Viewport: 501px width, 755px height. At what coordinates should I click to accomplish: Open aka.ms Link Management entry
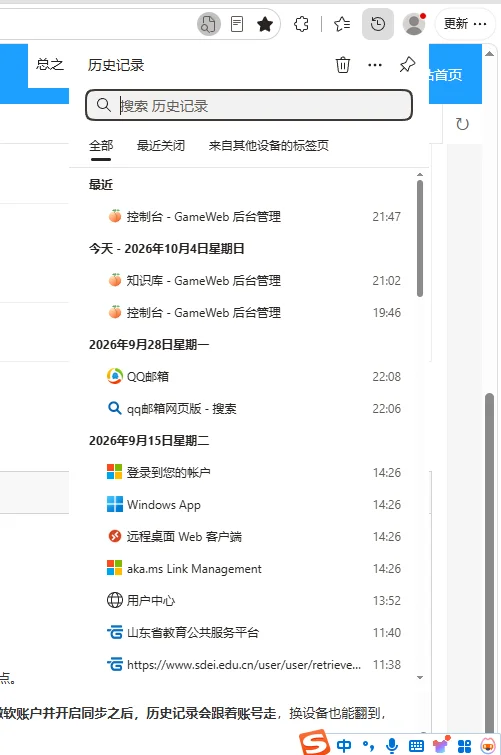point(249,569)
